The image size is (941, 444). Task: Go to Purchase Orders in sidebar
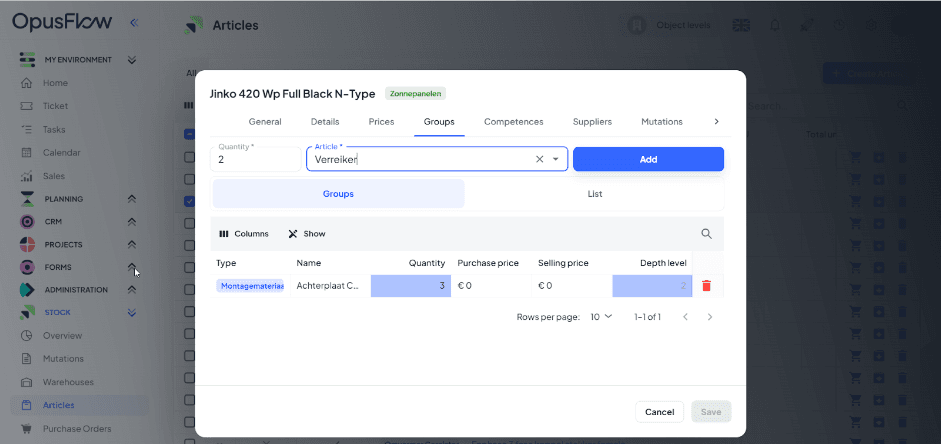(76, 429)
